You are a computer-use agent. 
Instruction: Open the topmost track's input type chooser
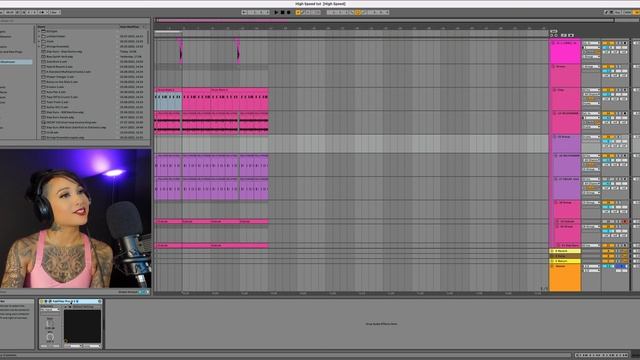tap(591, 43)
